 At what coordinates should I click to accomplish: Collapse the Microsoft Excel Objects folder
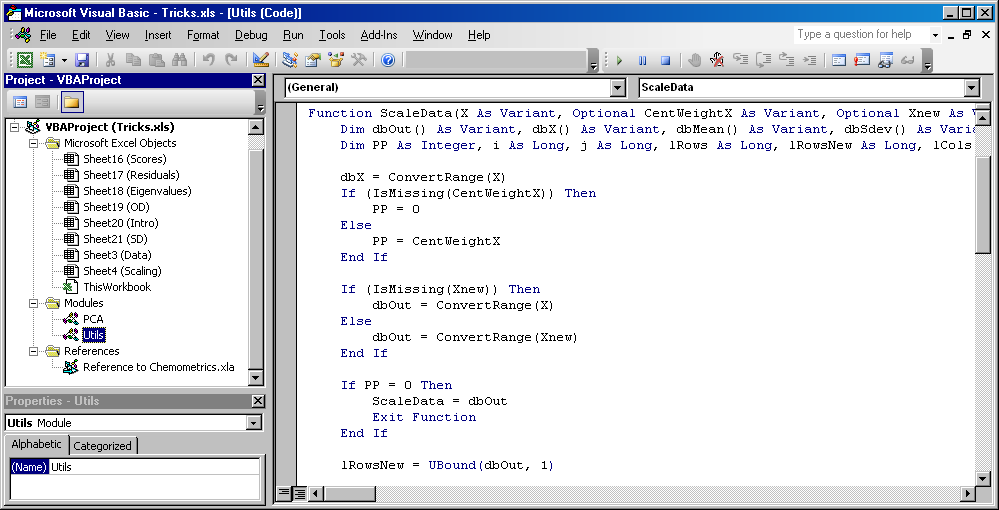tap(34, 143)
